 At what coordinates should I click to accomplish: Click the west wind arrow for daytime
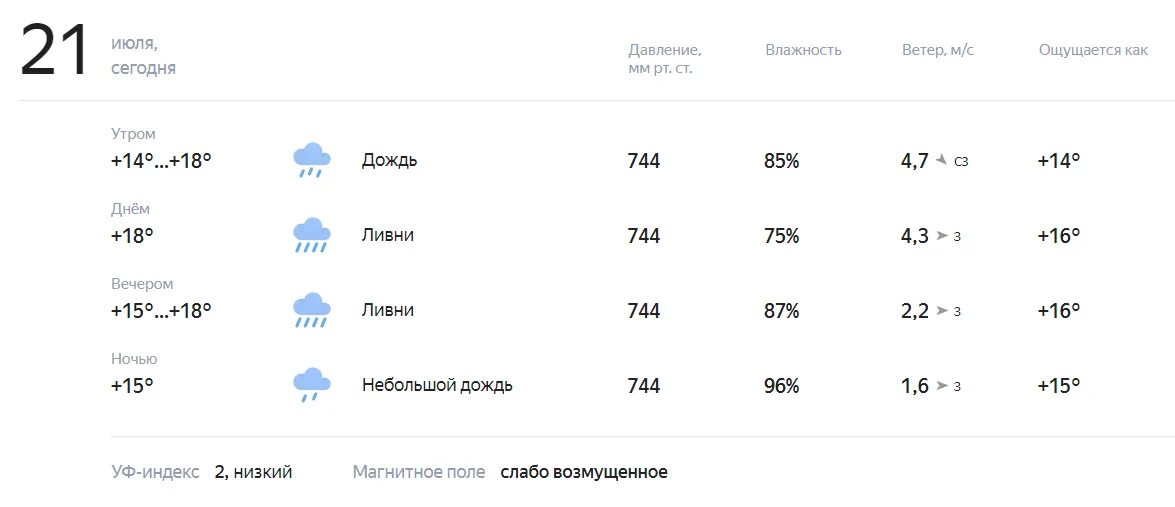pyautogui.click(x=942, y=236)
